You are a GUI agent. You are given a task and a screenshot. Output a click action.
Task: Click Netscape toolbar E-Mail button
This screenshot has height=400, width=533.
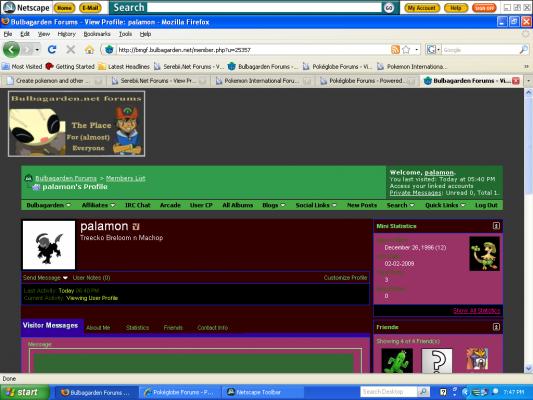pos(90,8)
